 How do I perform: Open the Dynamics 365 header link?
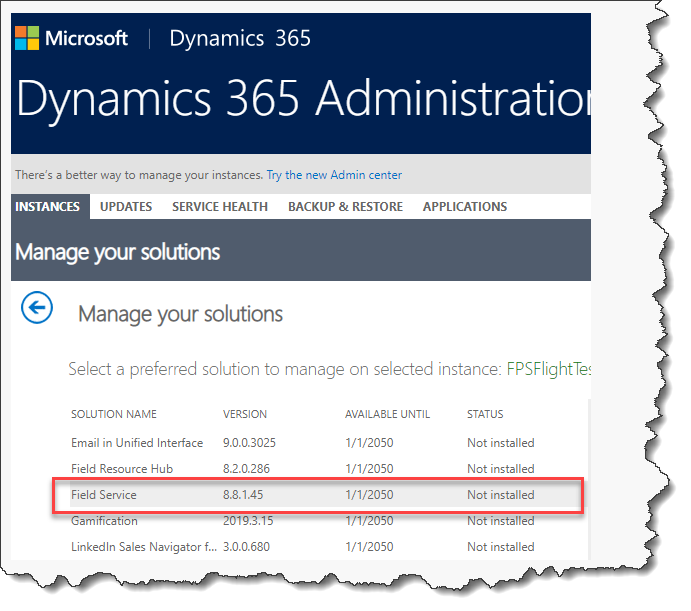point(240,39)
